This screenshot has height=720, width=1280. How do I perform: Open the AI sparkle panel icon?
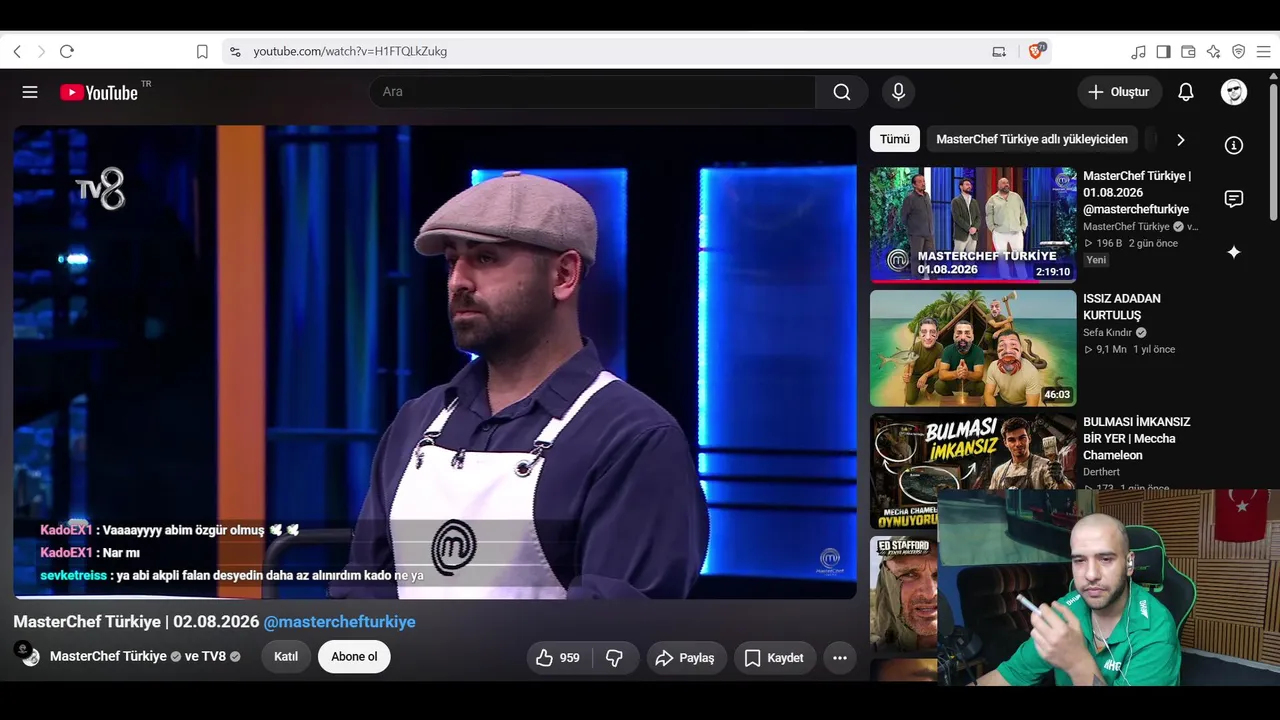pos(1234,252)
